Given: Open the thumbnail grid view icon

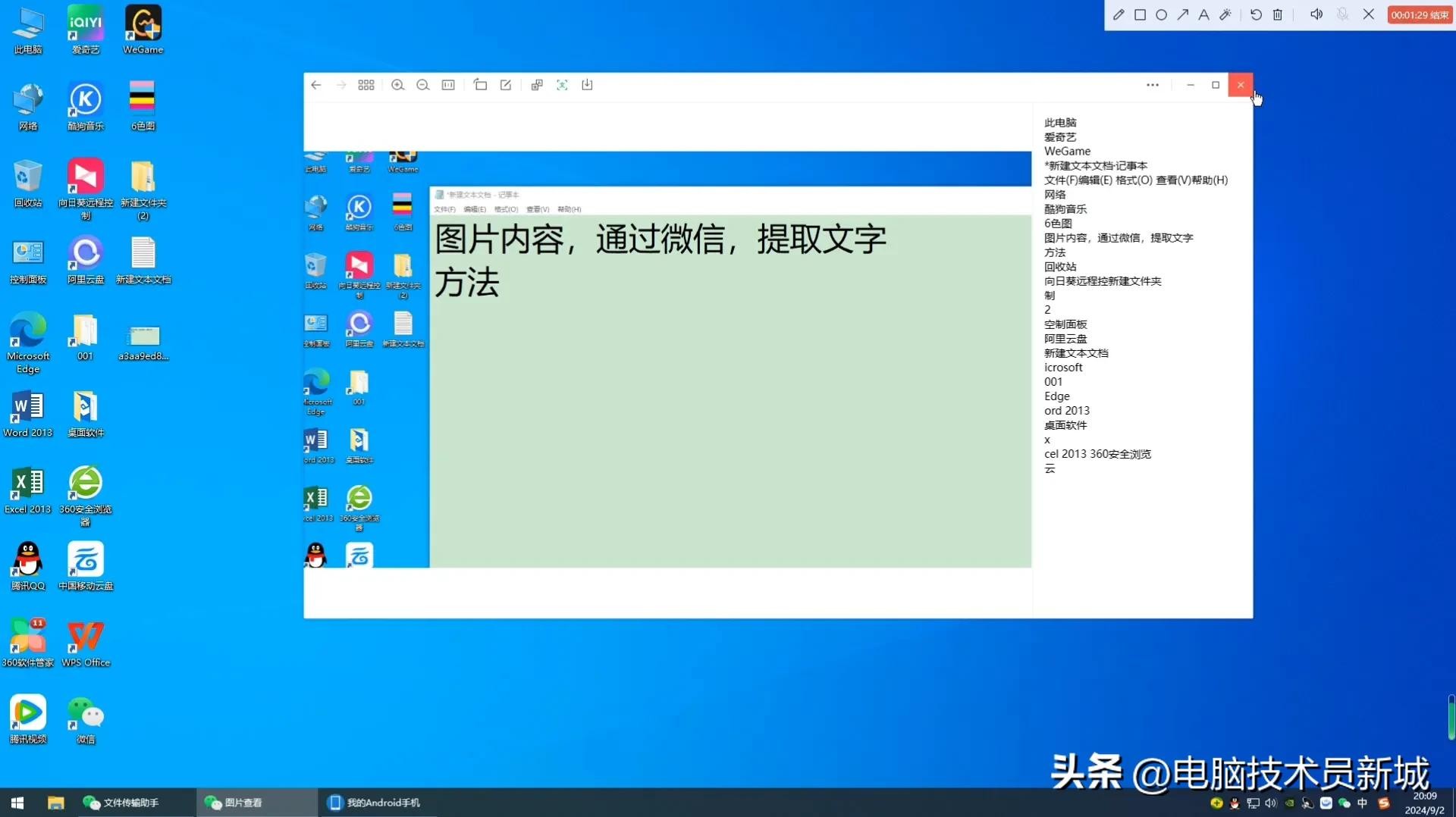Looking at the screenshot, I should 366,85.
